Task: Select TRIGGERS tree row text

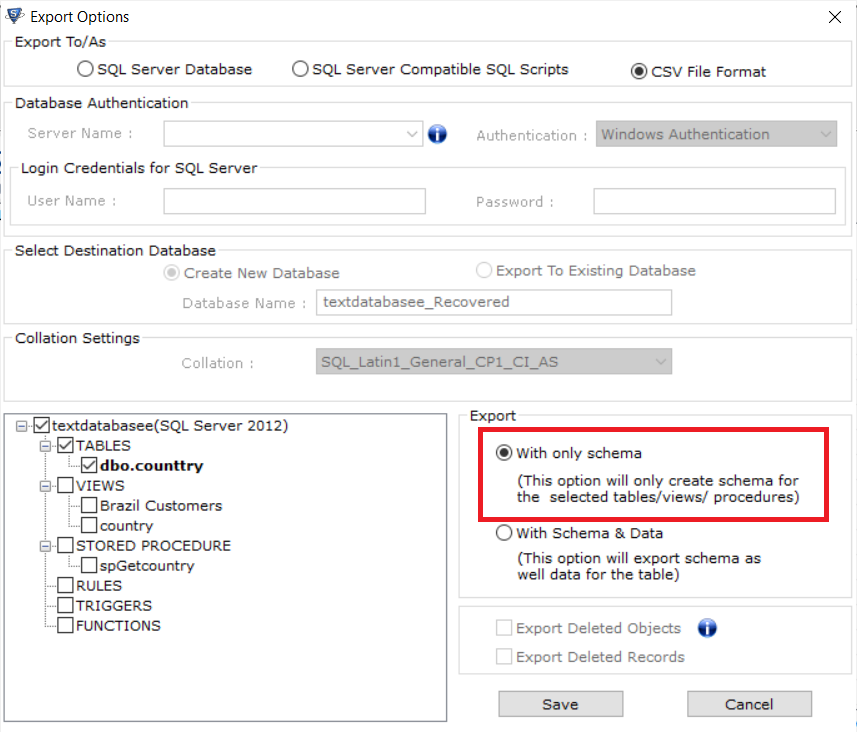Action: coord(114,606)
